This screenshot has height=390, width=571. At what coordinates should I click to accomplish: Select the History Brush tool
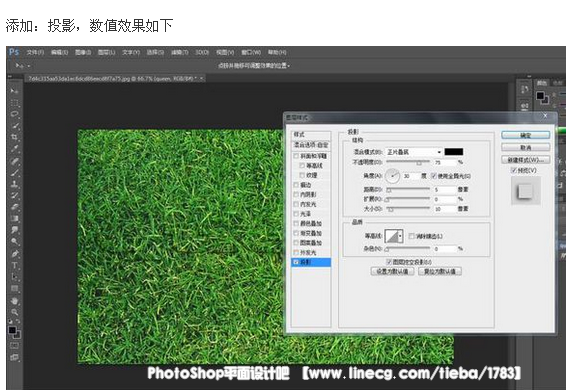coord(14,196)
